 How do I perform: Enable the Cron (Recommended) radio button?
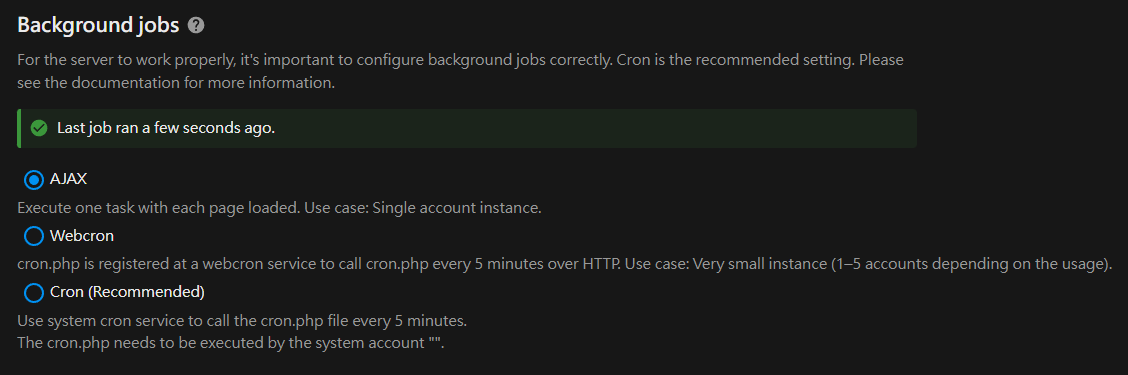click(x=34, y=293)
